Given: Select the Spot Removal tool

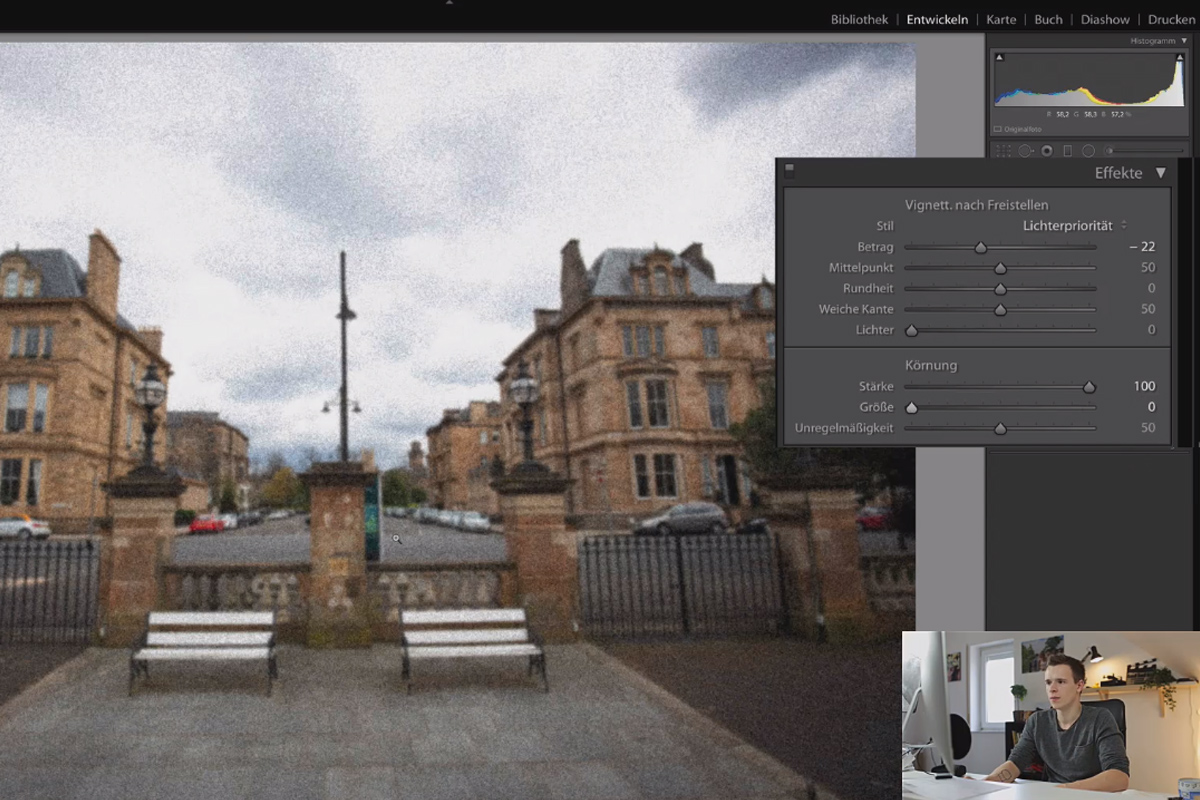Looking at the screenshot, I should pos(1026,151).
